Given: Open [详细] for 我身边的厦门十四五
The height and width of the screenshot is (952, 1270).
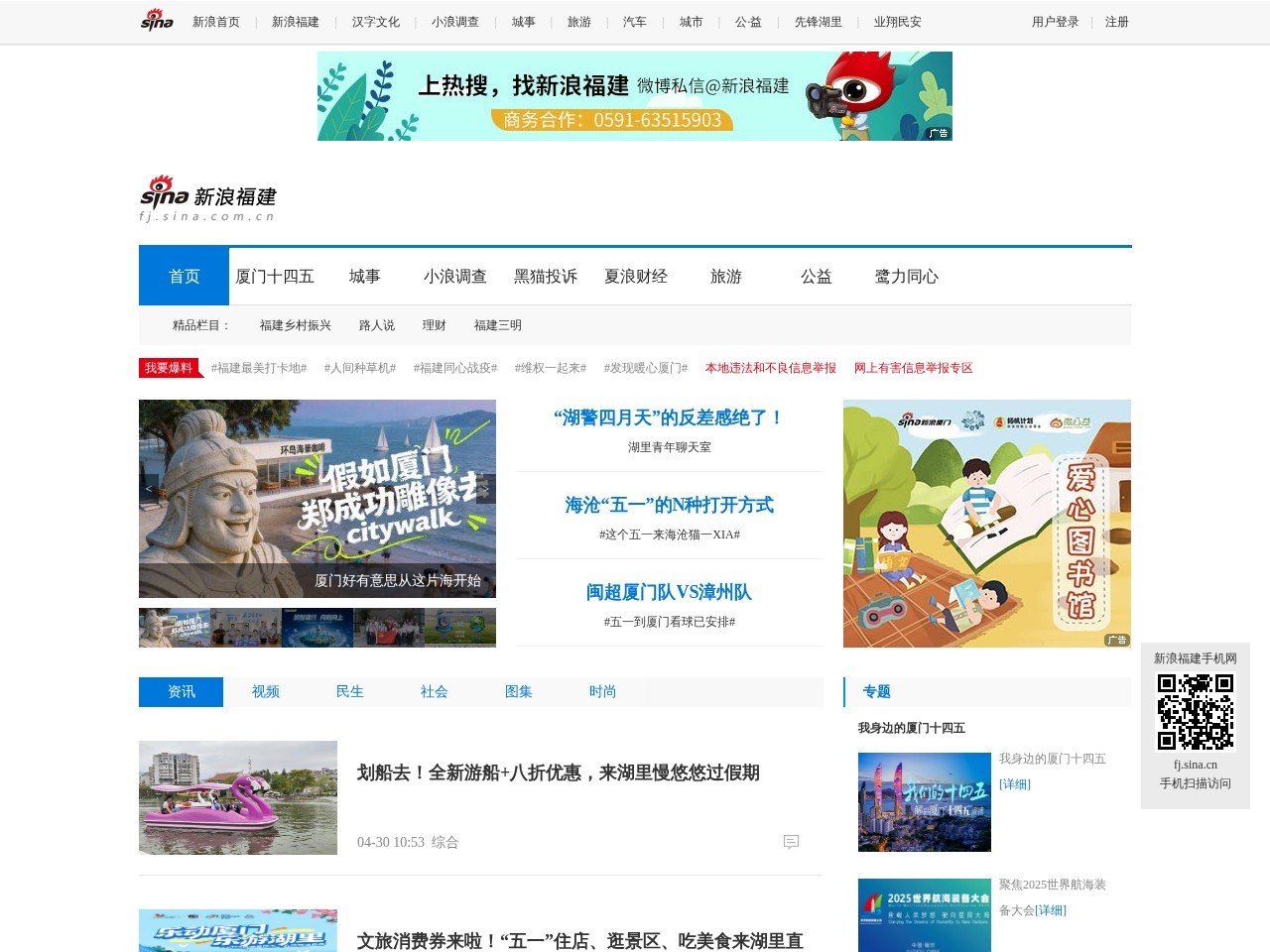Looking at the screenshot, I should tap(1015, 784).
